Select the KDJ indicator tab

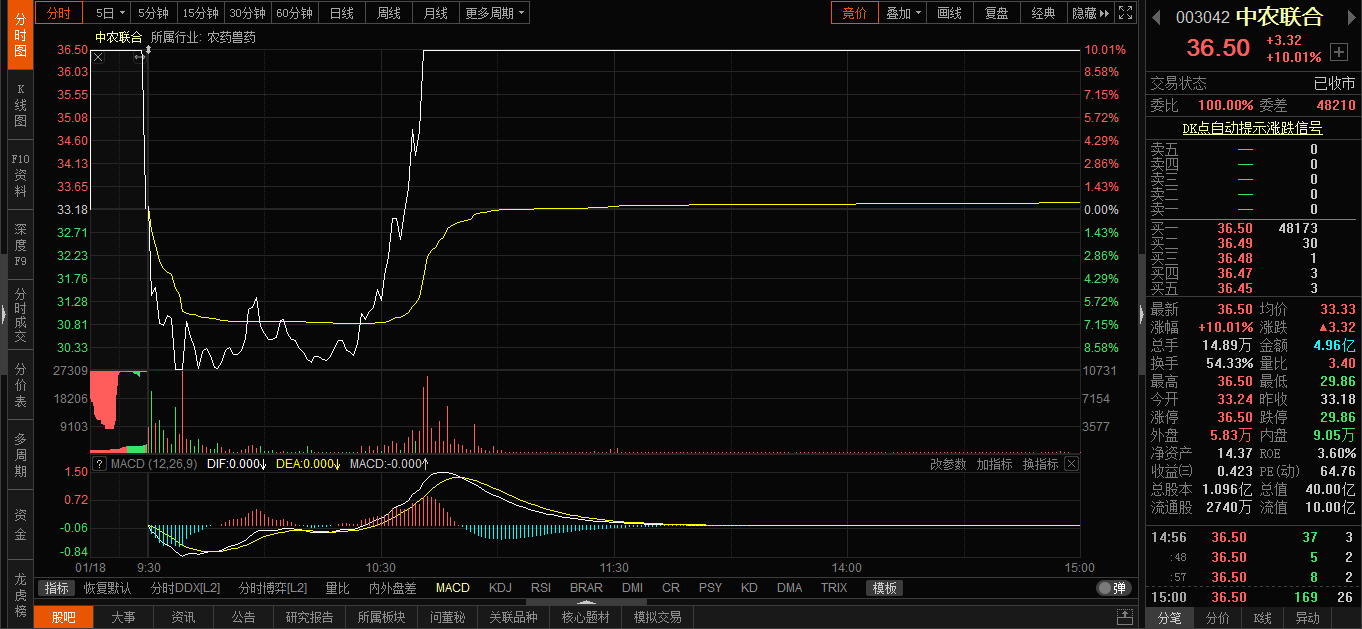point(500,588)
